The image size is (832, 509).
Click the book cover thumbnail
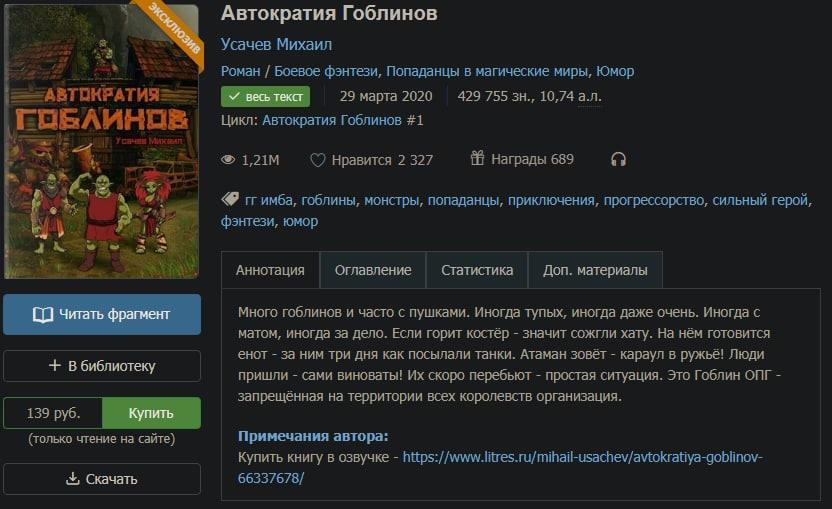[101, 141]
